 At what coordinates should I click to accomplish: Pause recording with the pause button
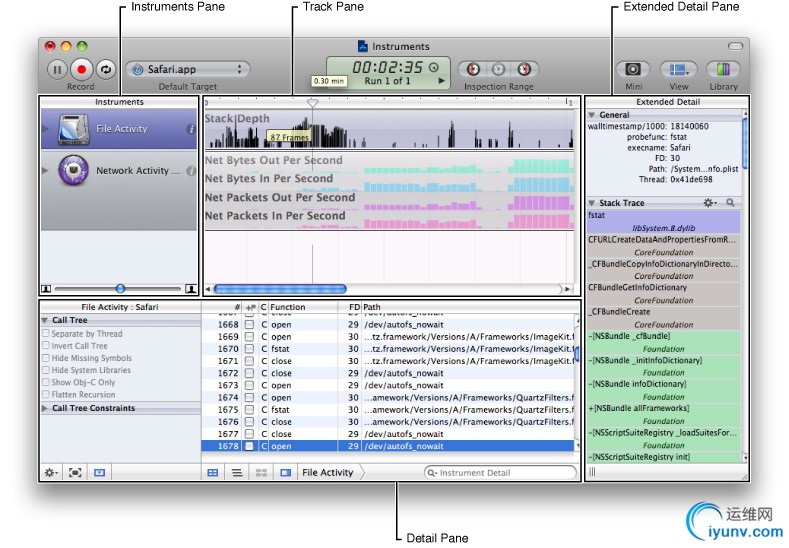pyautogui.click(x=57, y=69)
